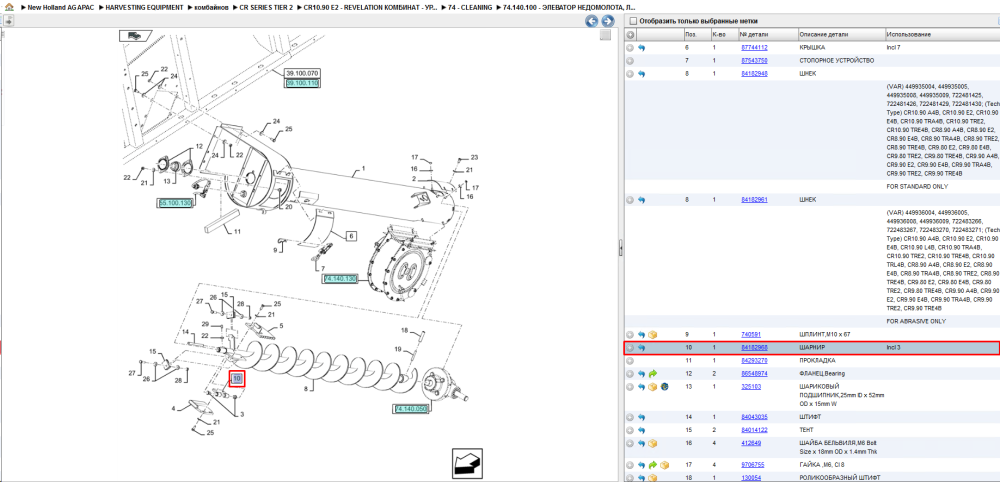
Task: Click green arrow icon for part 9706755
Action: [x=652, y=465]
